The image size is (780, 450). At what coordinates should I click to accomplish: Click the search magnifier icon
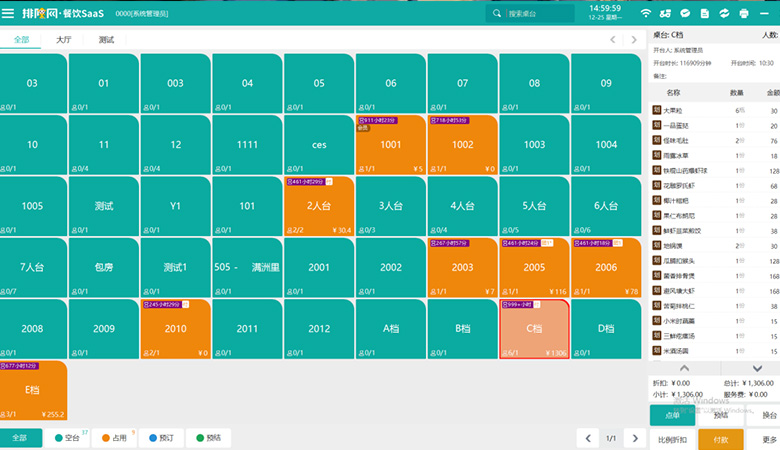497,13
